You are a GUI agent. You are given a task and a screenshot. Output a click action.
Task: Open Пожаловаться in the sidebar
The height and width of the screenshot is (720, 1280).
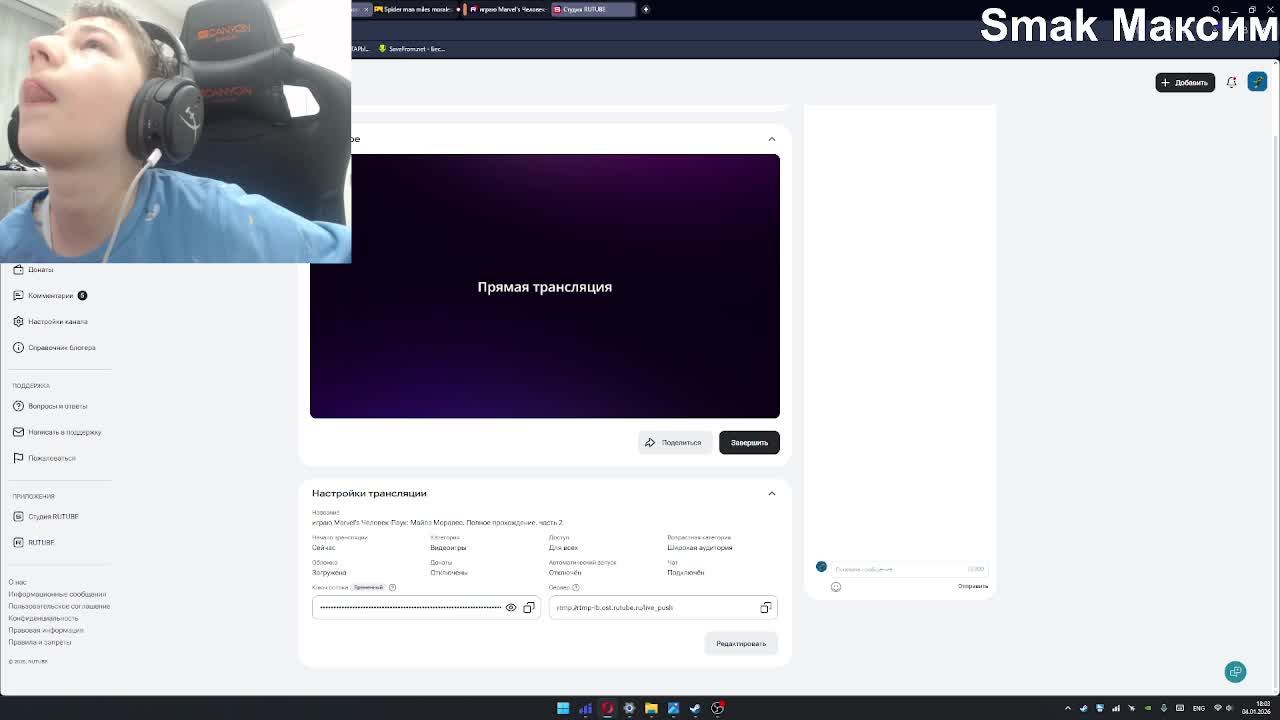pos(51,458)
